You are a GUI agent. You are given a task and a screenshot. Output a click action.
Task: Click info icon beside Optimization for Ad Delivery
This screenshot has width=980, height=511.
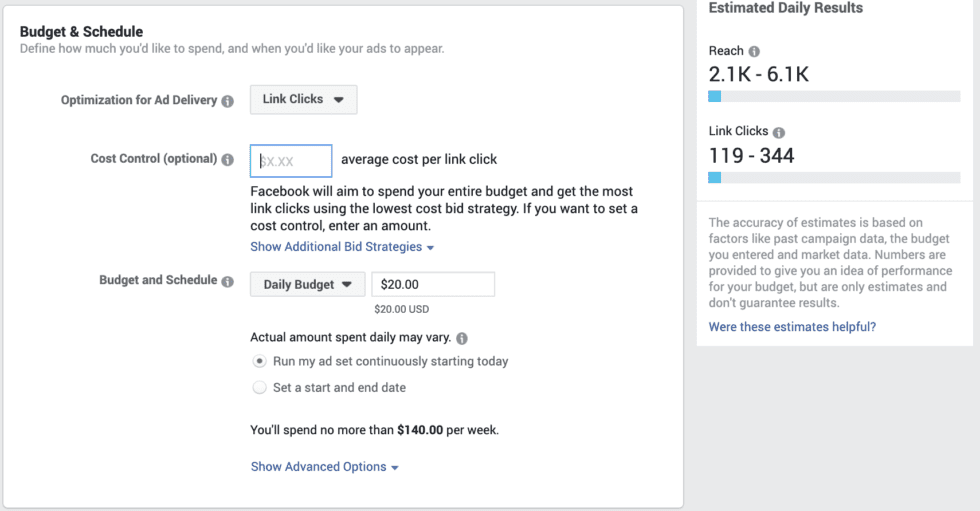pos(228,101)
